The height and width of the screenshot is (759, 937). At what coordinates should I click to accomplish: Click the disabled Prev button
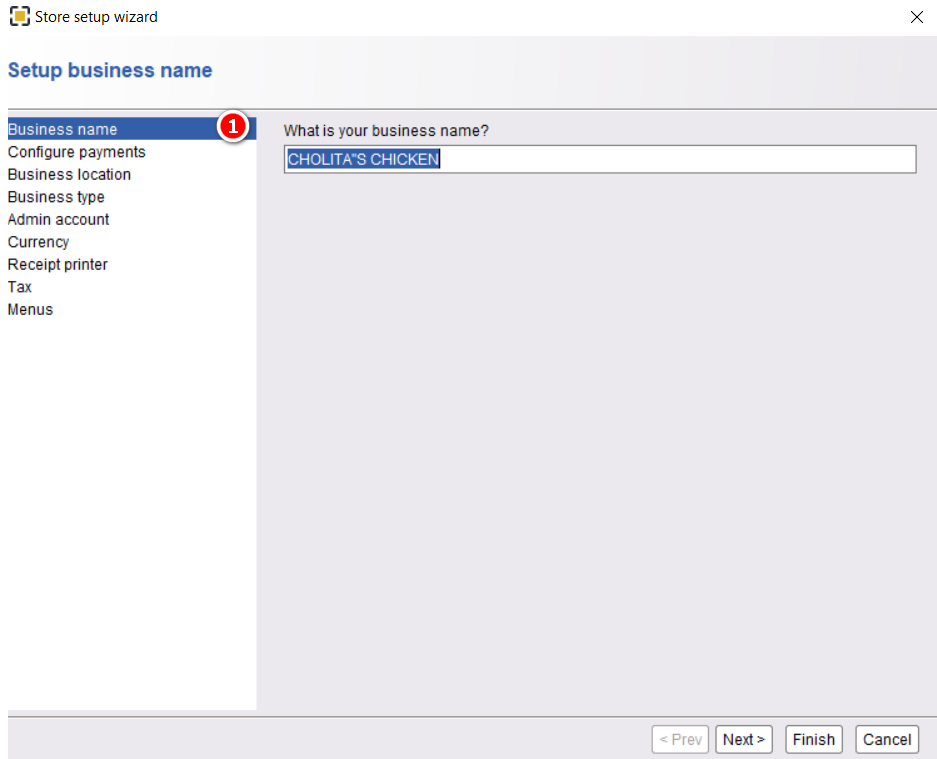[x=680, y=739]
